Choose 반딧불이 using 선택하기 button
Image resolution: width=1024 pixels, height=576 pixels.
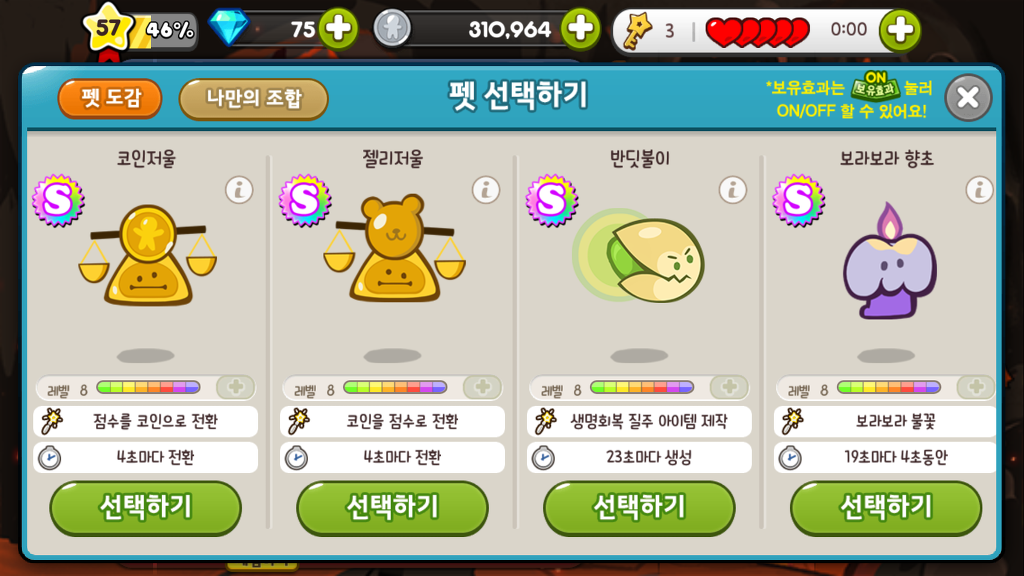(639, 507)
